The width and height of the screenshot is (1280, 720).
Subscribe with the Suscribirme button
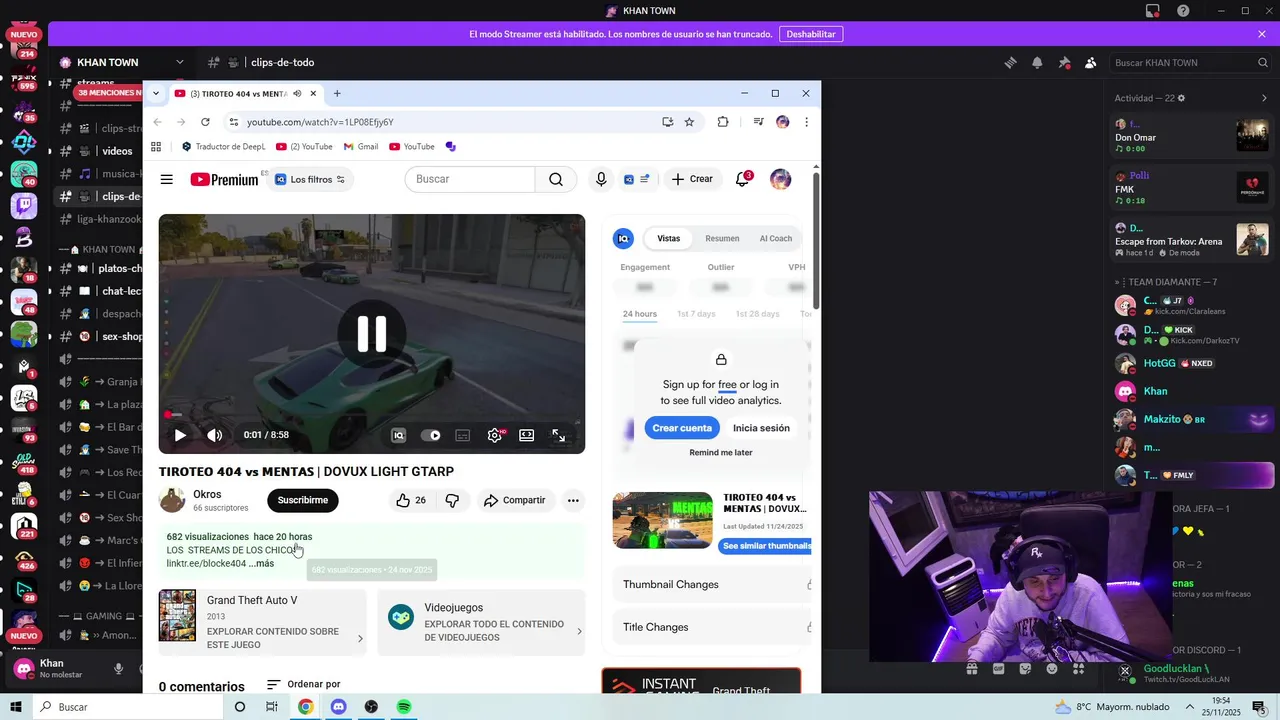click(303, 500)
